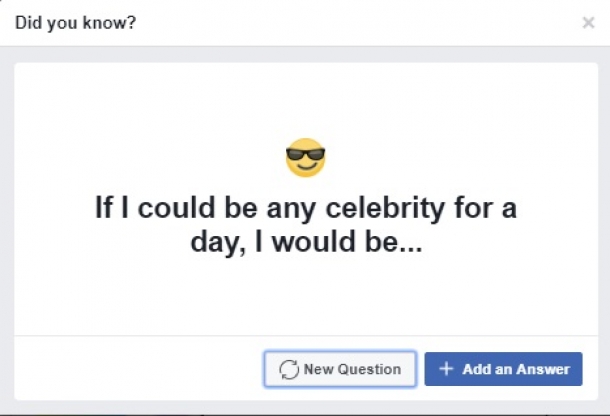
Task: Click the plus icon on Add an Answer
Action: tap(446, 369)
